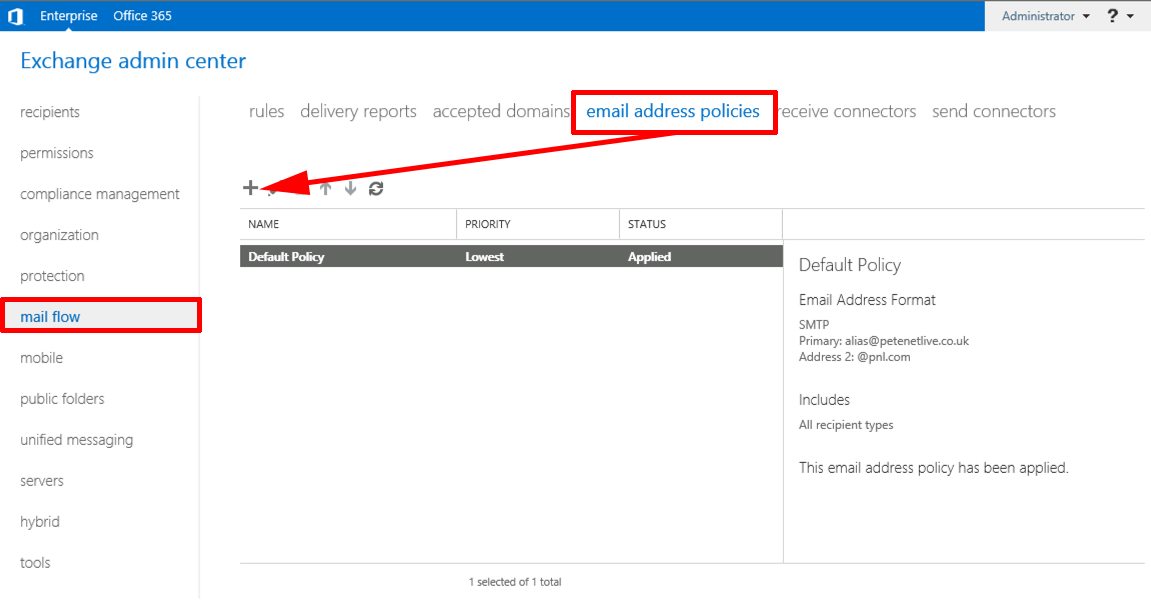Click the Office logo icon
Viewport: 1151px width, 614px height.
click(14, 15)
